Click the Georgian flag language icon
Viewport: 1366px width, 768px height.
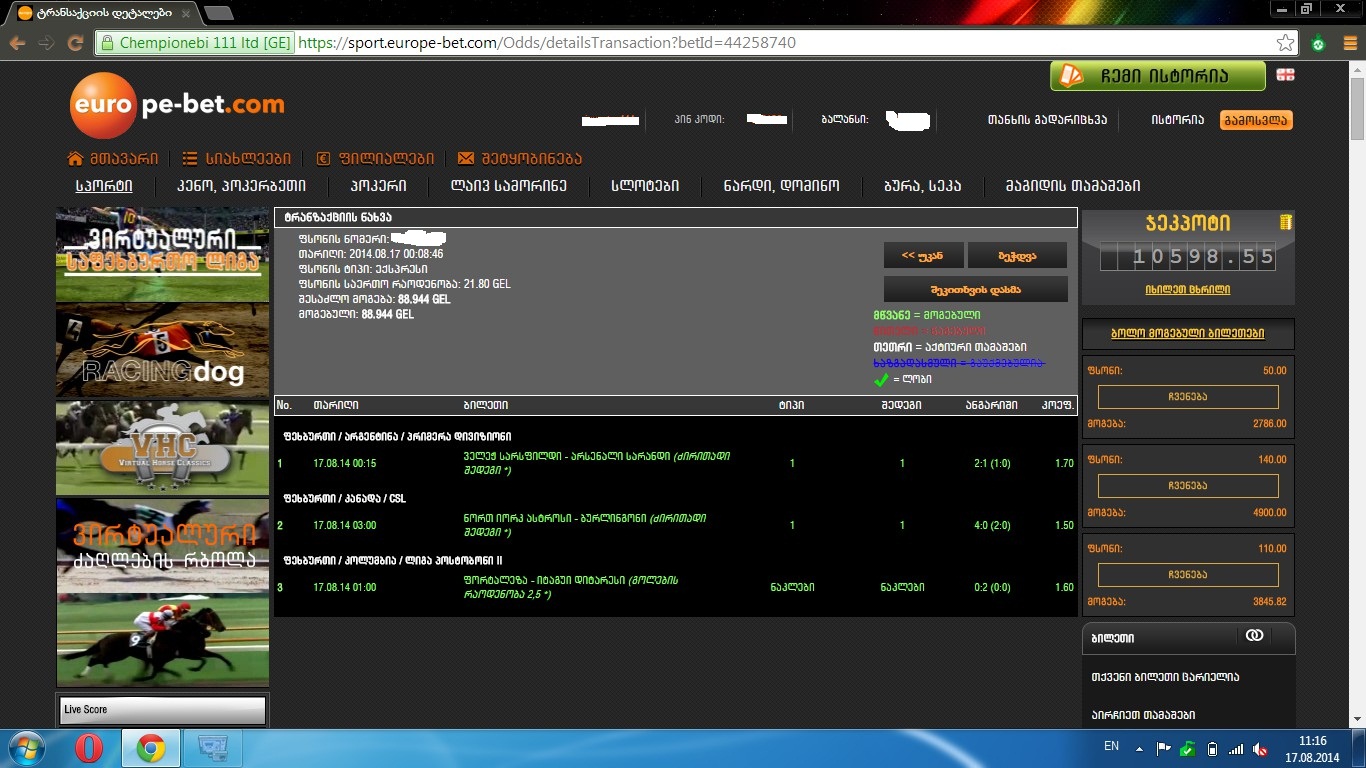pos(1285,75)
